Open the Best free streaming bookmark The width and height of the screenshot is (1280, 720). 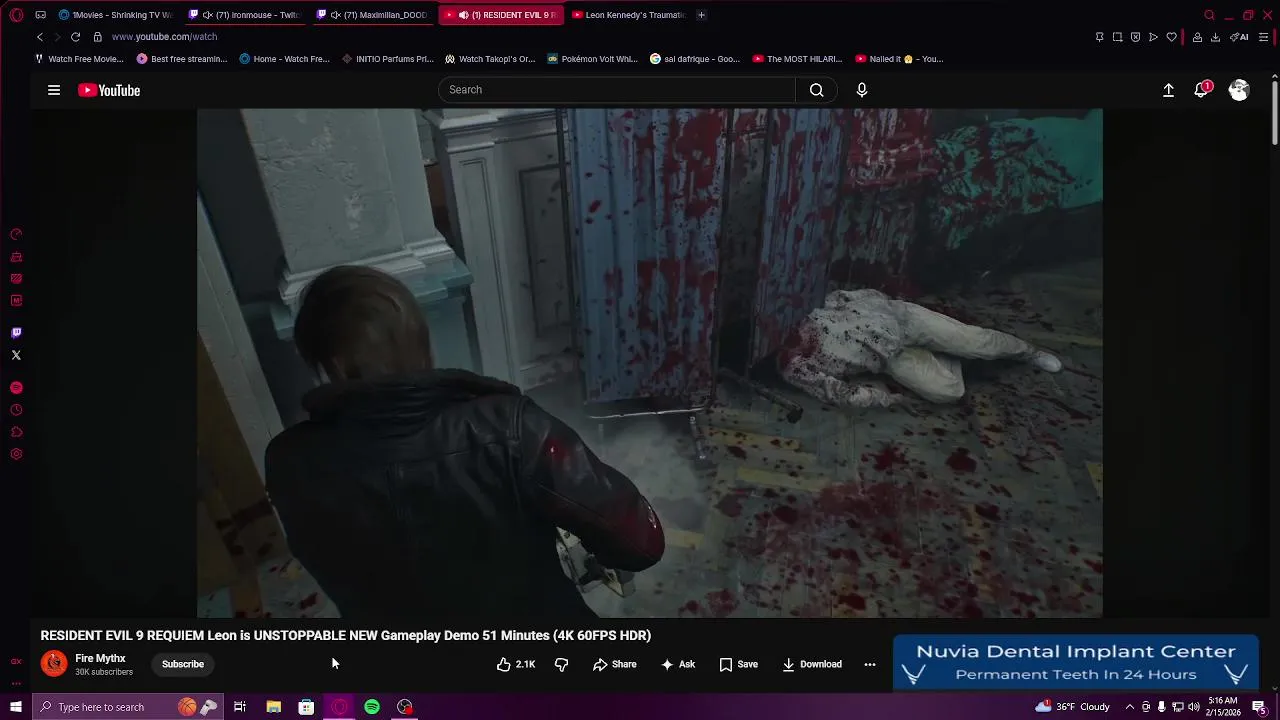click(x=182, y=59)
